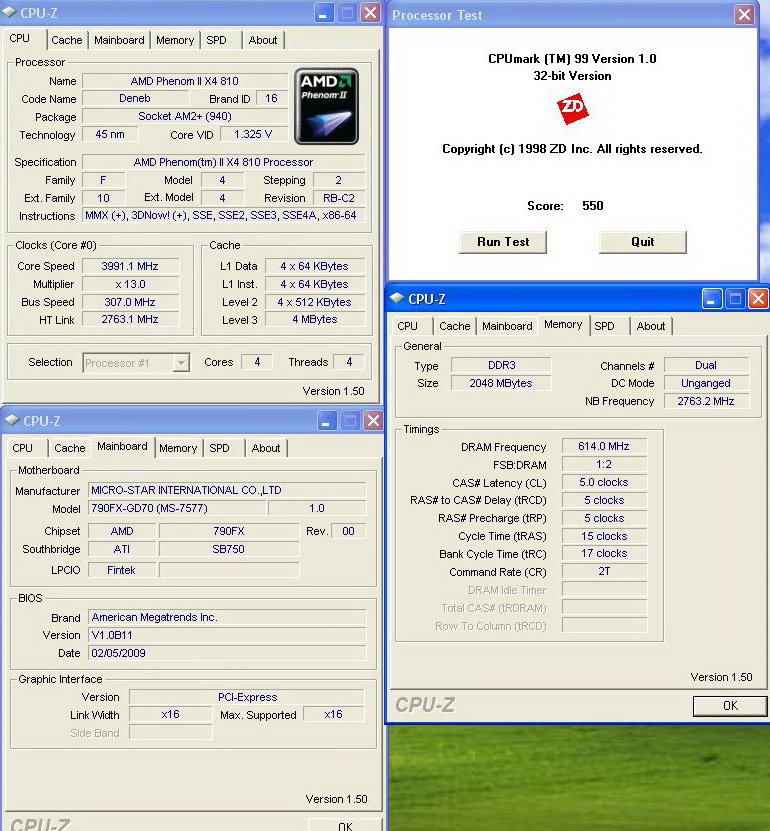Click the NB Frequency value 2763.2 MHz
The height and width of the screenshot is (831, 770).
(706, 401)
